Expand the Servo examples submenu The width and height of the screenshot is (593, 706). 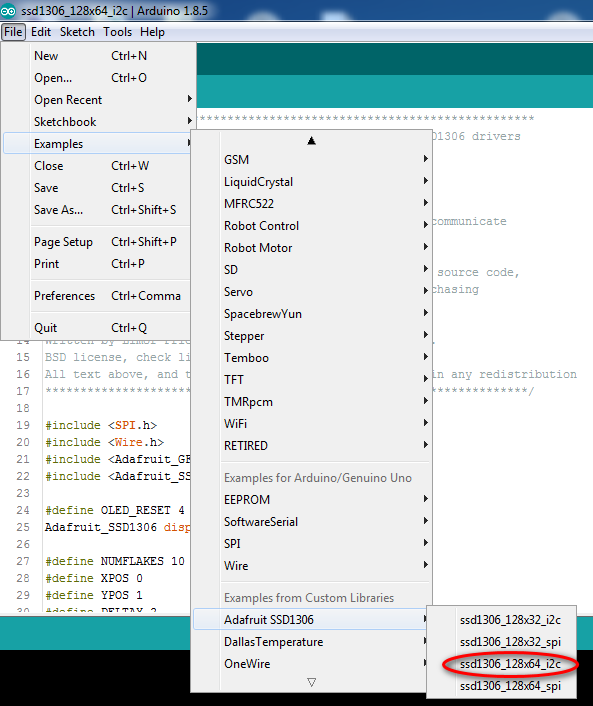[x=312, y=292]
